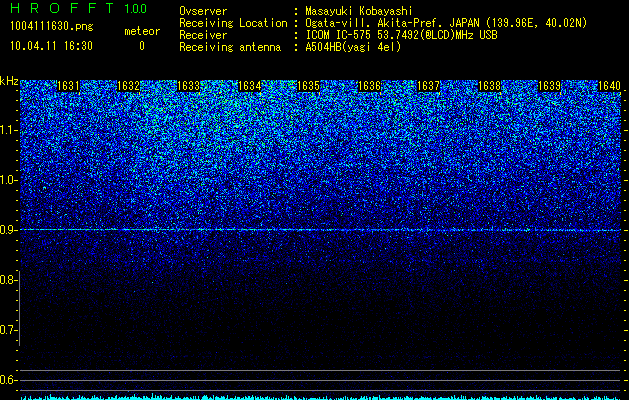Click the 0.6 frequency axis label
Screen dimensions: 629x400
pyautogui.click(x=8, y=380)
